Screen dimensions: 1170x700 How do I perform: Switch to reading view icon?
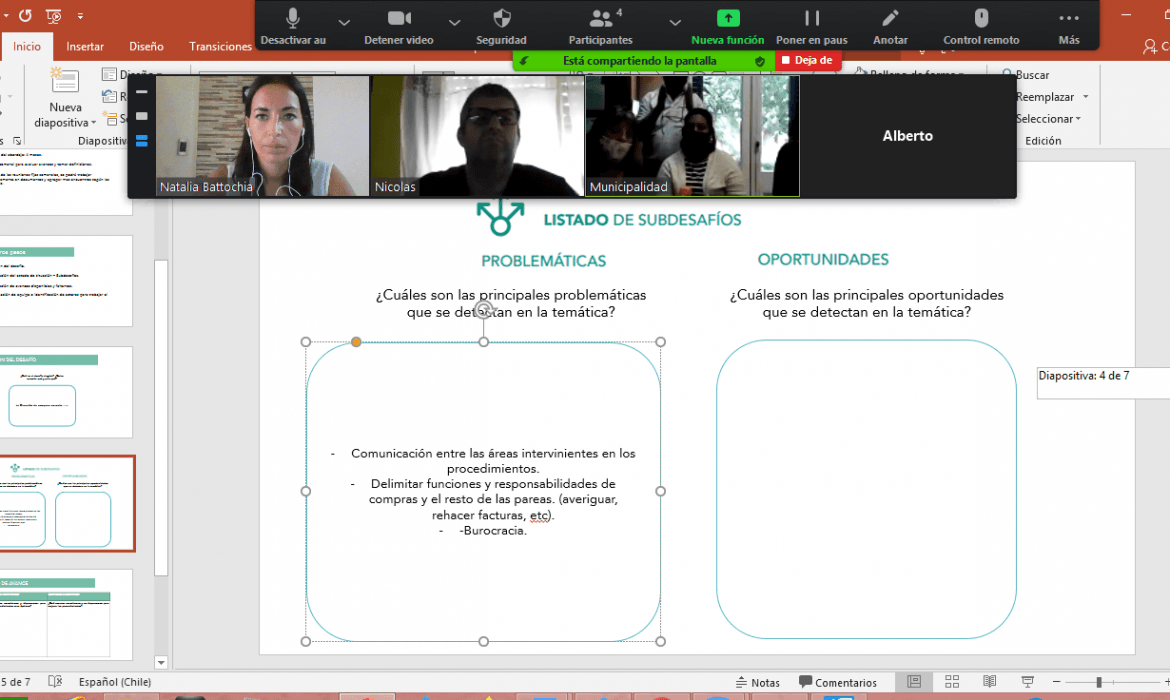pyautogui.click(x=990, y=682)
